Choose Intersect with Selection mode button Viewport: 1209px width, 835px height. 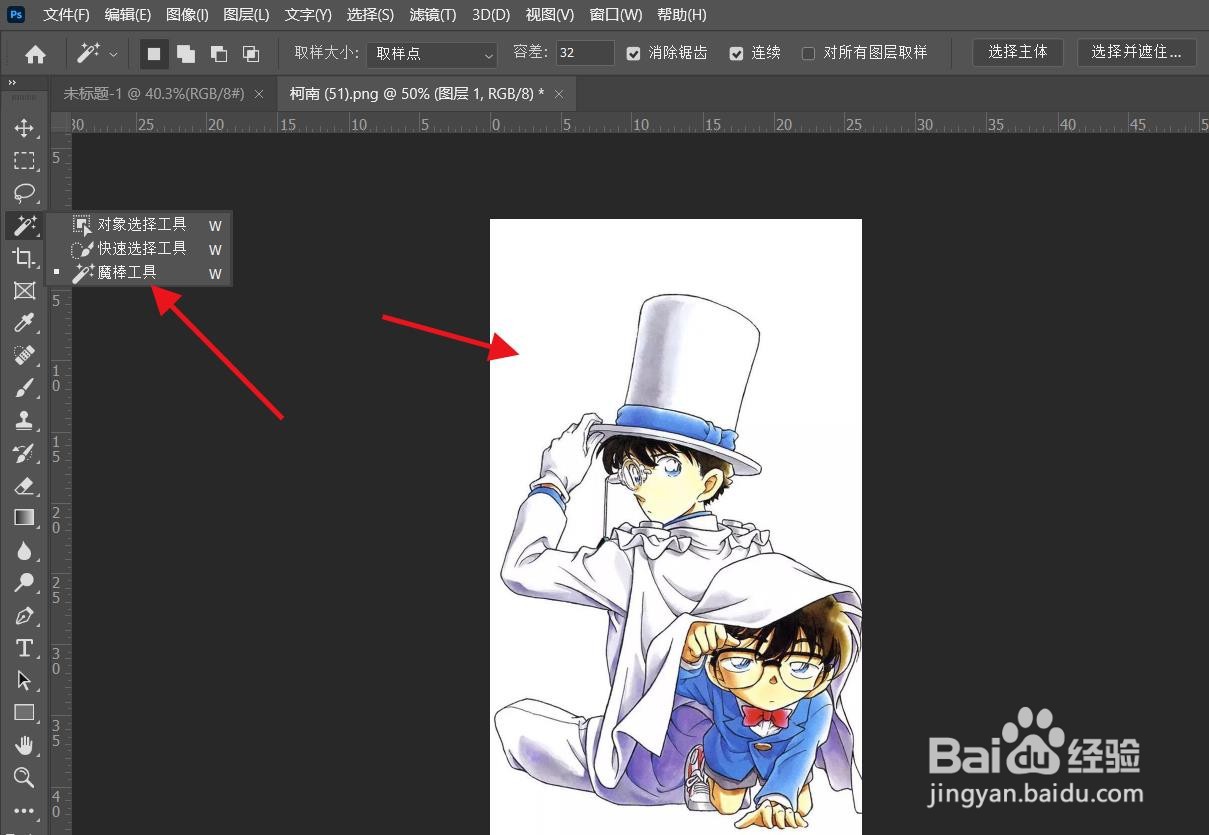251,54
